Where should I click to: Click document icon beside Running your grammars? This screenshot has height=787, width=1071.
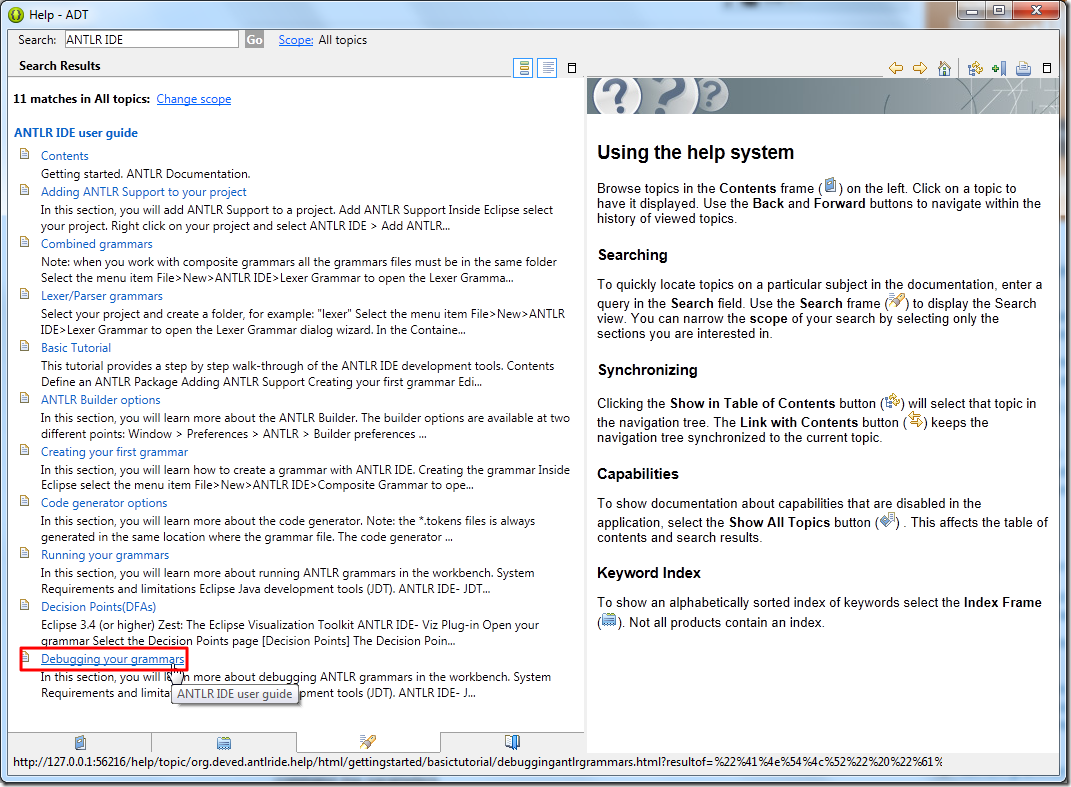pos(25,553)
